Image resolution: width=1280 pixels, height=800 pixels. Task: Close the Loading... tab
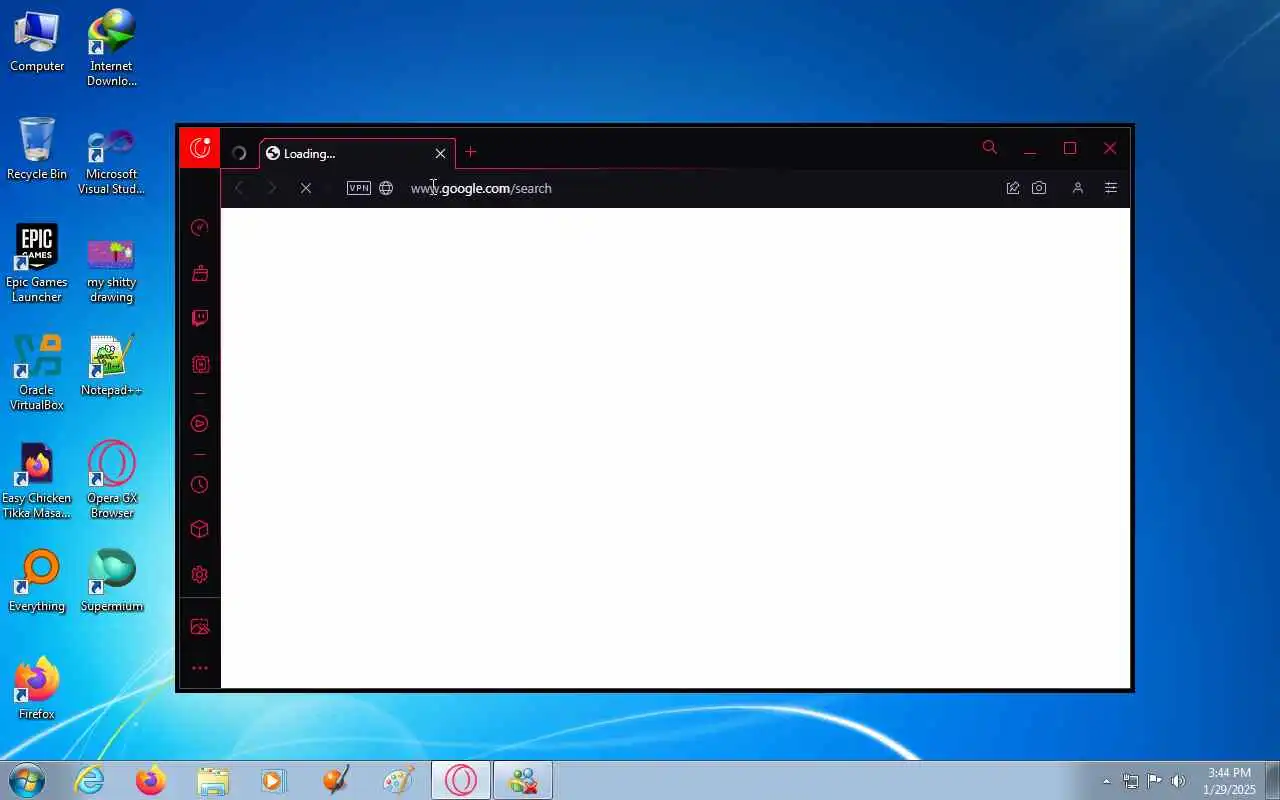[x=440, y=153]
